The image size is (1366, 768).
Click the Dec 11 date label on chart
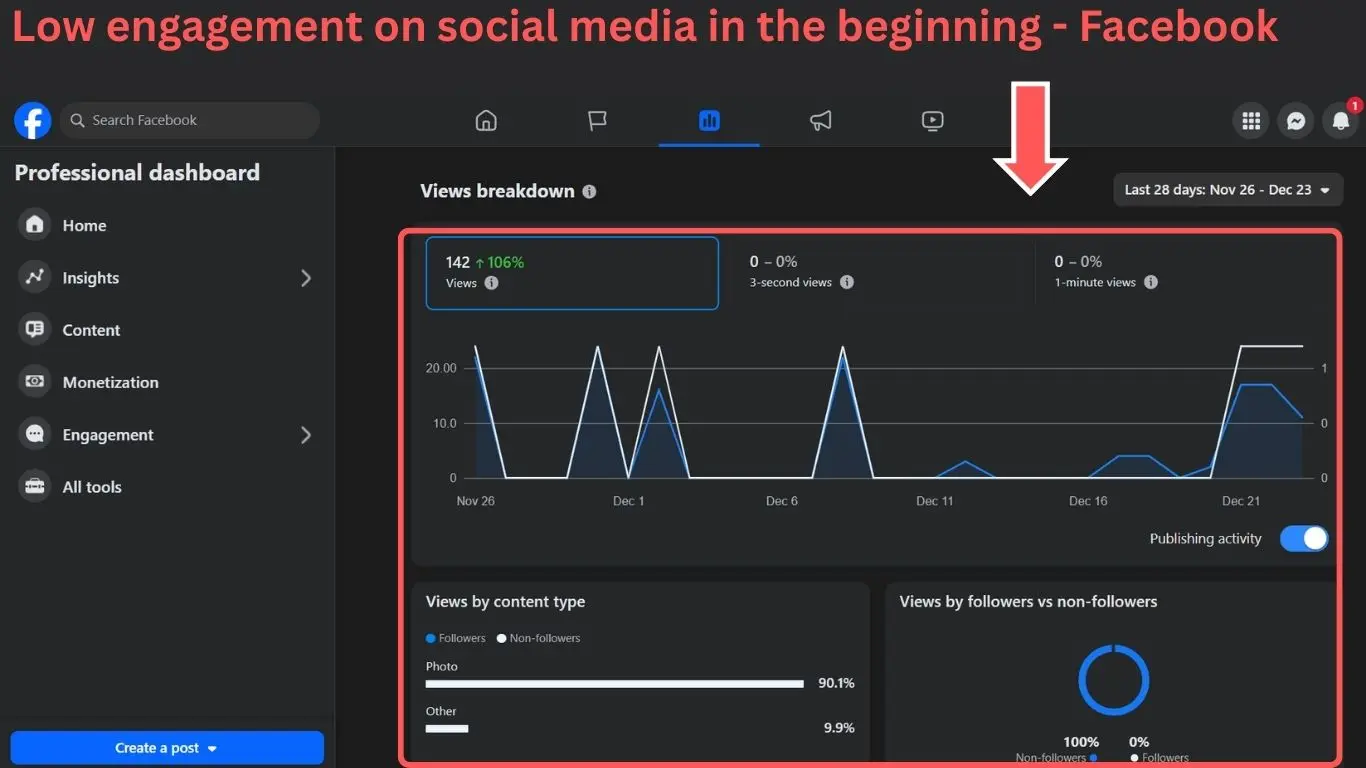coord(935,501)
